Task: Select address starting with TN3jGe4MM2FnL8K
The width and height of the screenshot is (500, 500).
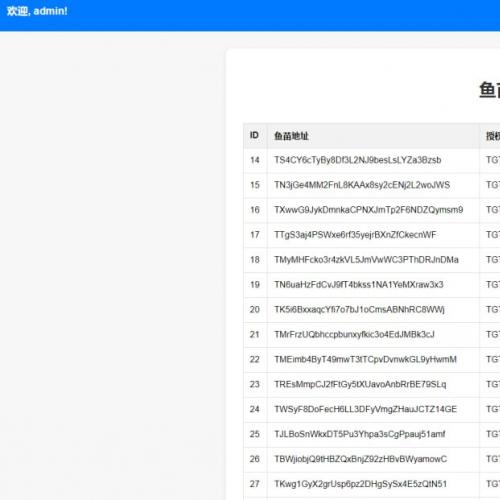Action: coord(362,185)
